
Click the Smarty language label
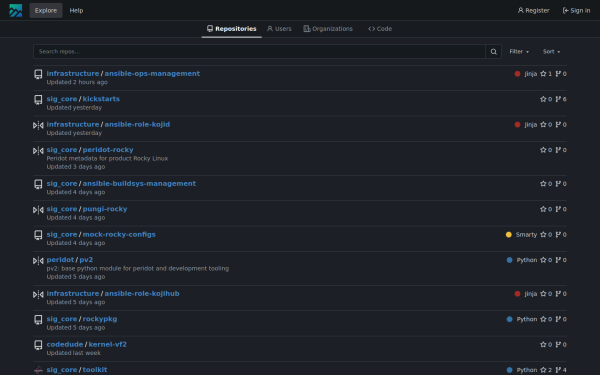(526, 235)
